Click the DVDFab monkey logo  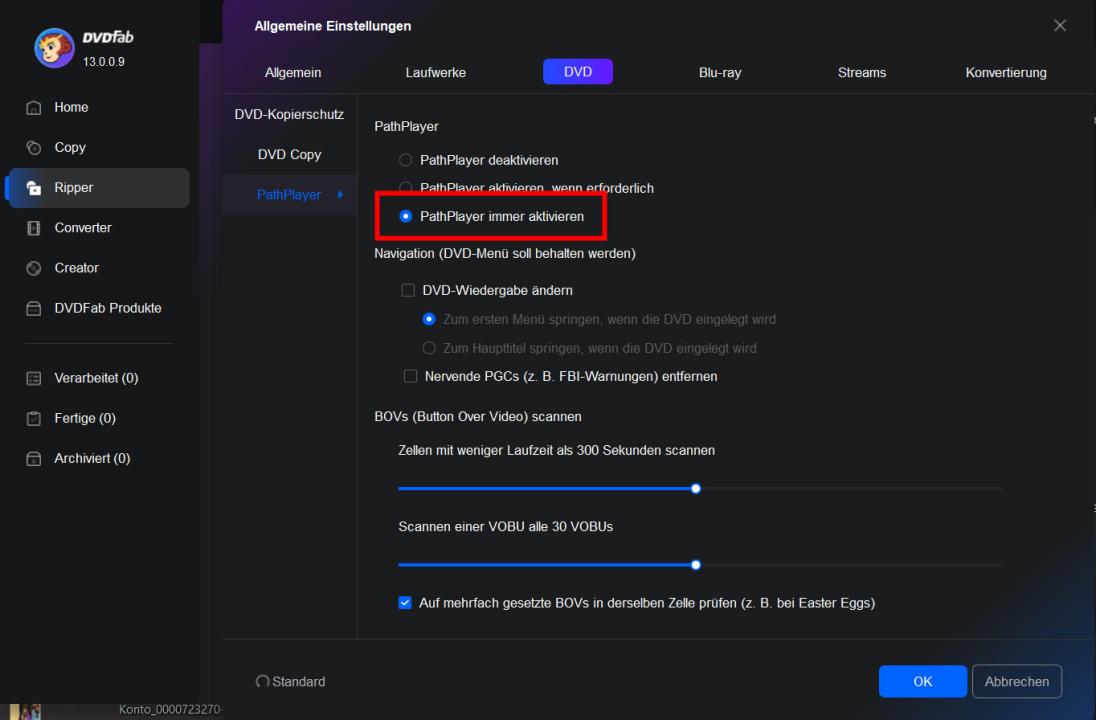(54, 48)
